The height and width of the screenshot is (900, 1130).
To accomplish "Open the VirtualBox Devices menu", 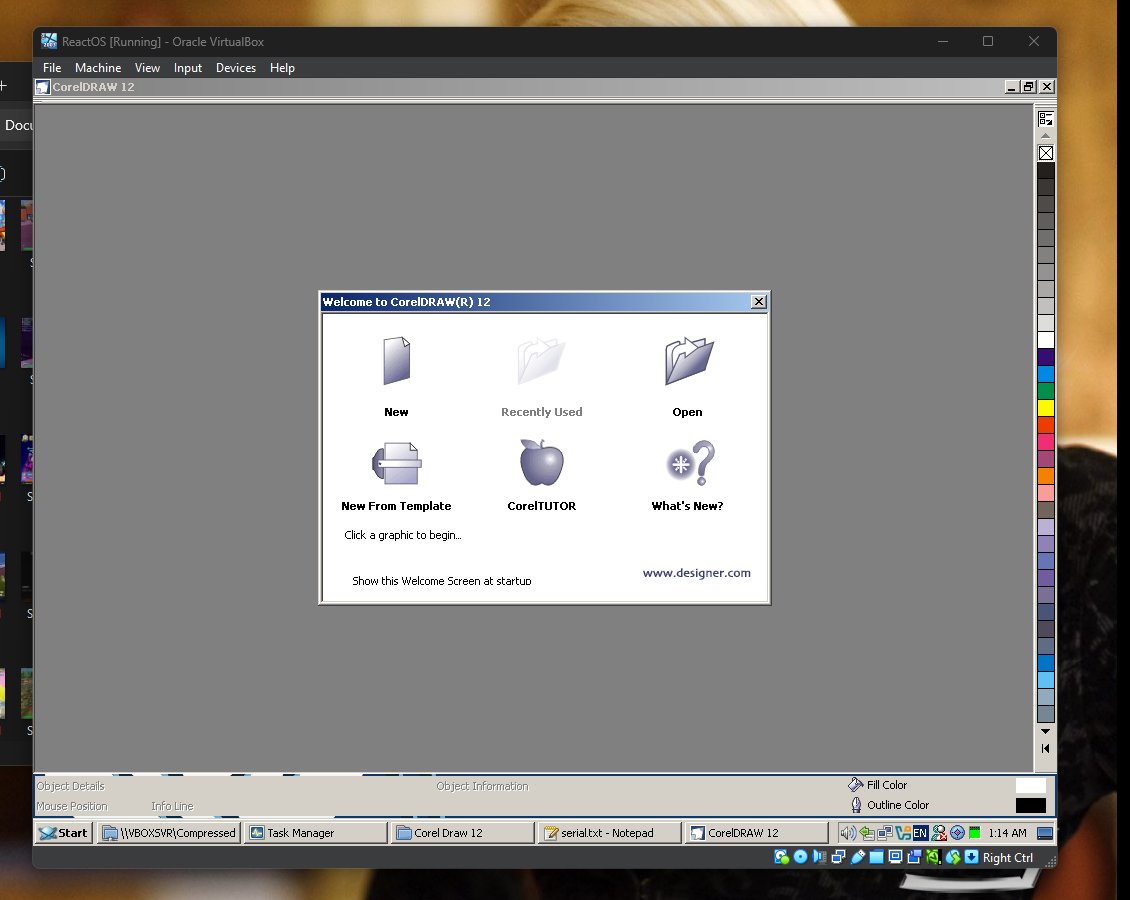I will coord(236,68).
